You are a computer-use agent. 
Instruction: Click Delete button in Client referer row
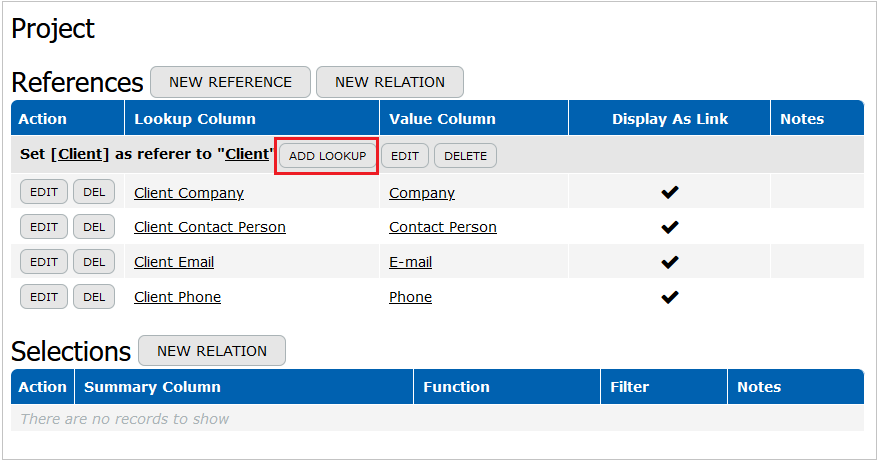[465, 156]
